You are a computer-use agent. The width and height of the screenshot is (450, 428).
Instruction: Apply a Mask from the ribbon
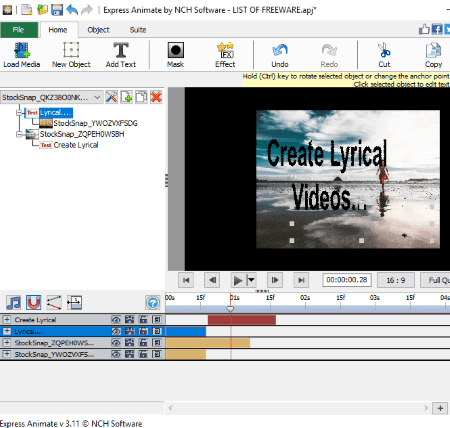(x=175, y=55)
